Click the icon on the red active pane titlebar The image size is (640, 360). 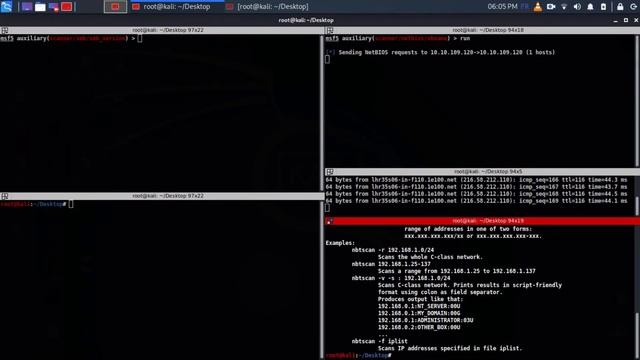tap(329, 221)
